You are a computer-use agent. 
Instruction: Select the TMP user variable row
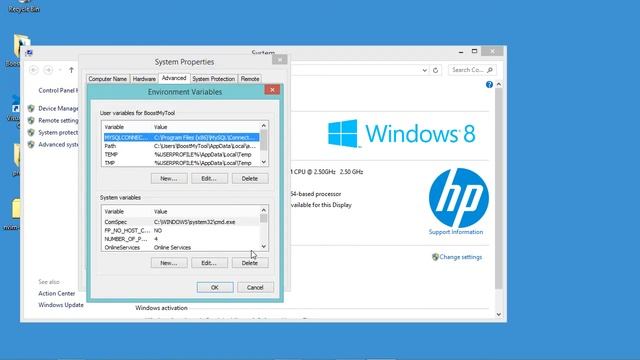click(181, 163)
